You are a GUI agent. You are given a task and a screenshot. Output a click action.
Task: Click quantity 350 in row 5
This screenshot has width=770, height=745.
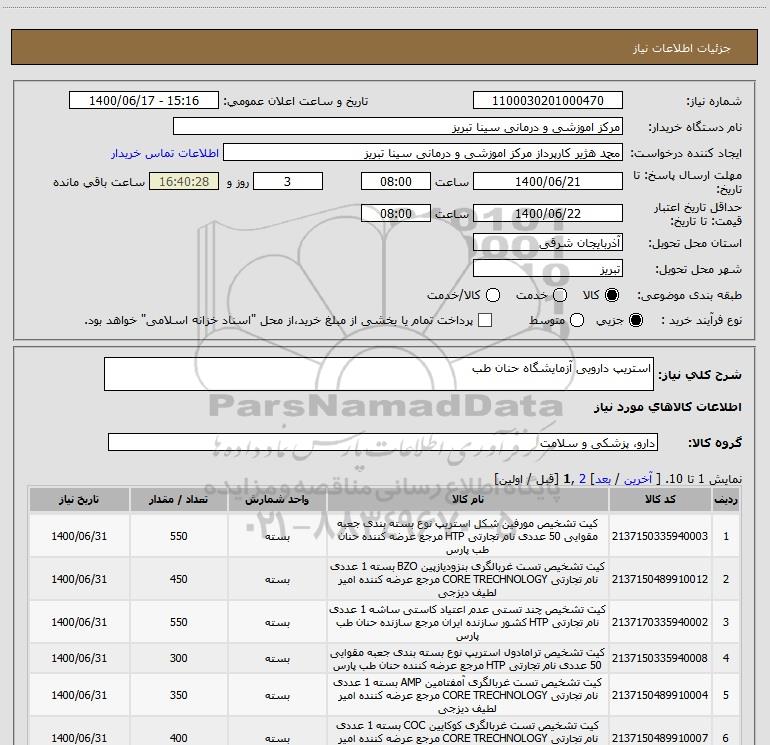coord(178,695)
